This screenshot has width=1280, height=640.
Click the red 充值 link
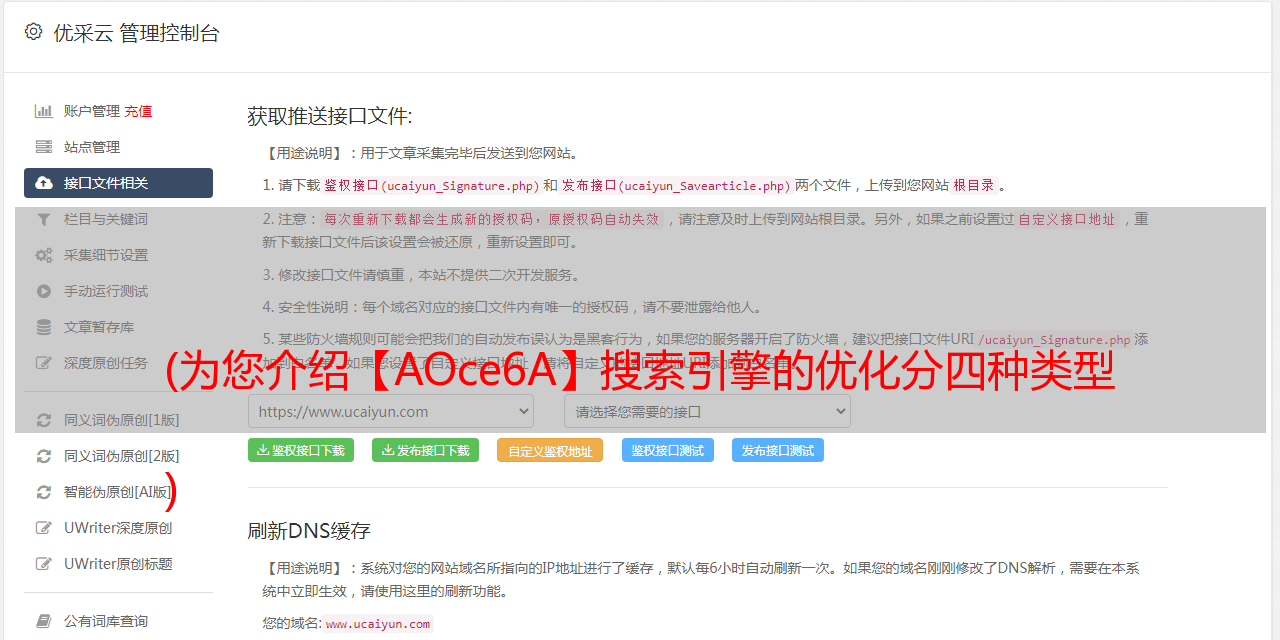point(138,111)
